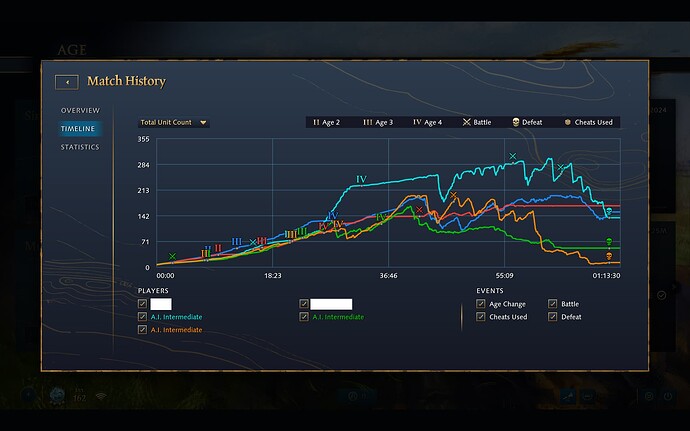Toggle the cyan A.I. Intermediate player checkbox
690x431 pixels.
143,317
